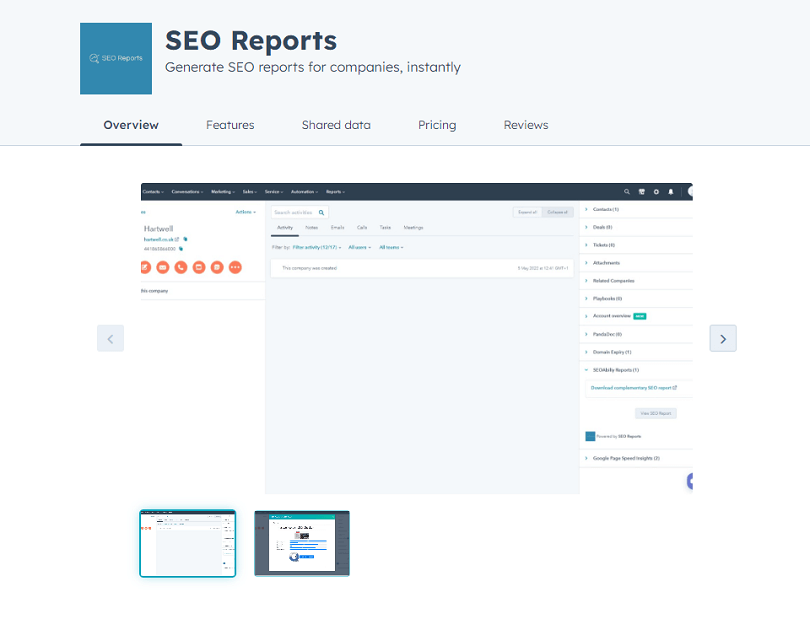The width and height of the screenshot is (810, 635).
Task: Click the Powered by SEO Reports logo
Action: click(x=590, y=437)
